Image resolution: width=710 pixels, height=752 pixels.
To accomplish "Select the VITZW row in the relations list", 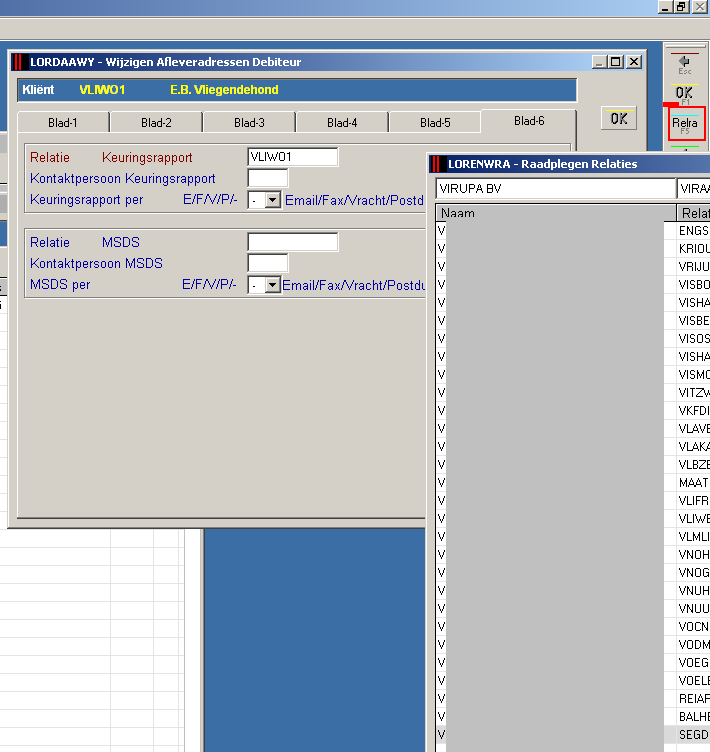I will click(573, 392).
